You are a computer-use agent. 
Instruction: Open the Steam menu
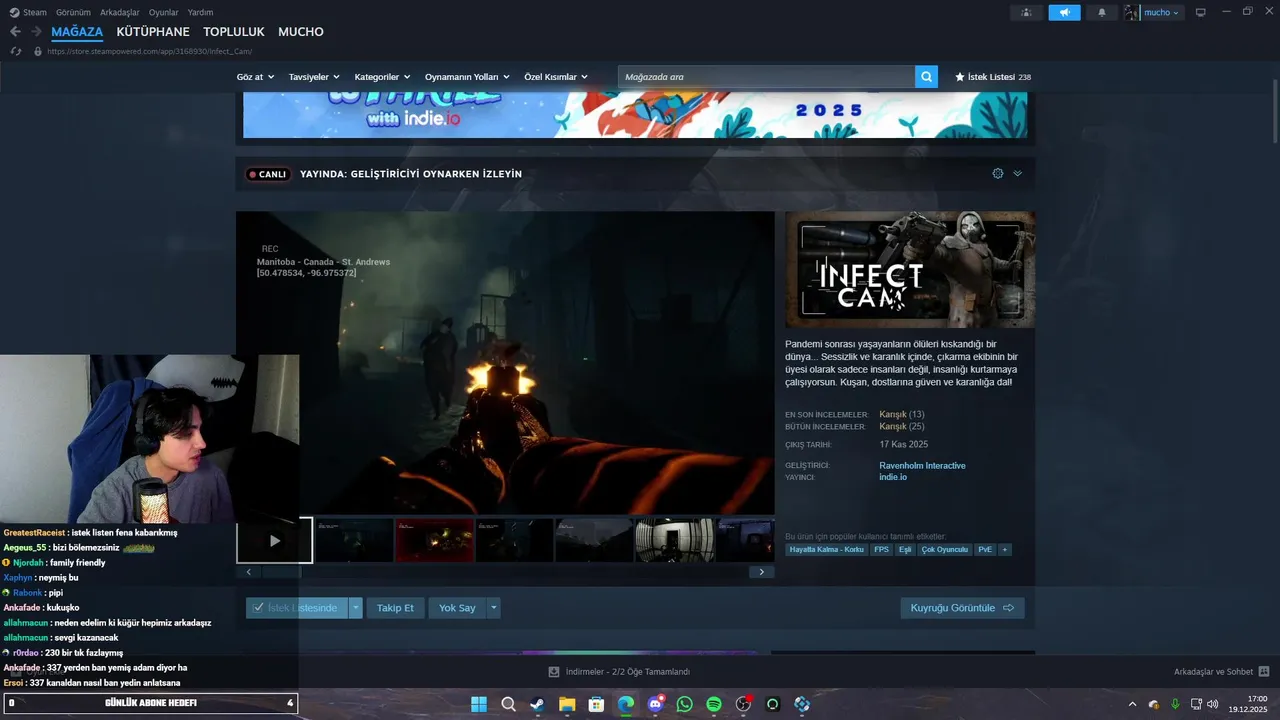tap(29, 12)
